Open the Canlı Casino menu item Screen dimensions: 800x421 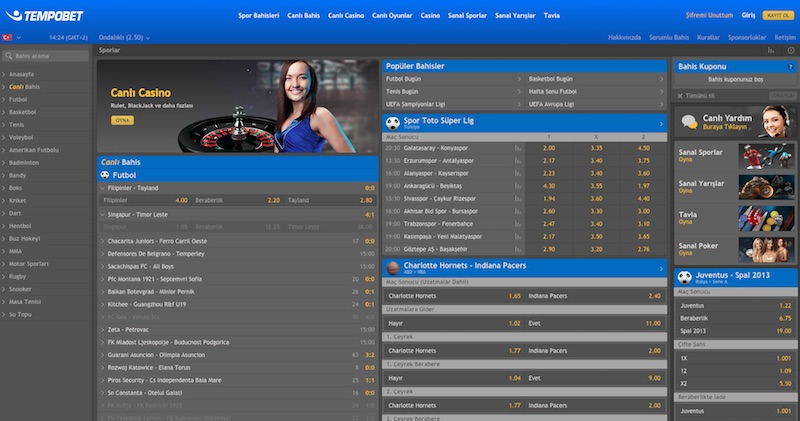point(346,16)
